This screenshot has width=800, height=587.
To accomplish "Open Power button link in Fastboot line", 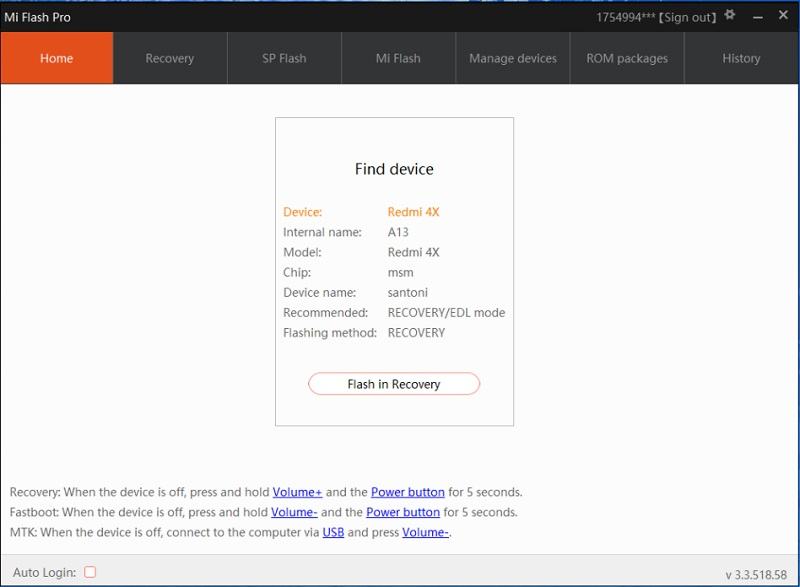I will [403, 512].
